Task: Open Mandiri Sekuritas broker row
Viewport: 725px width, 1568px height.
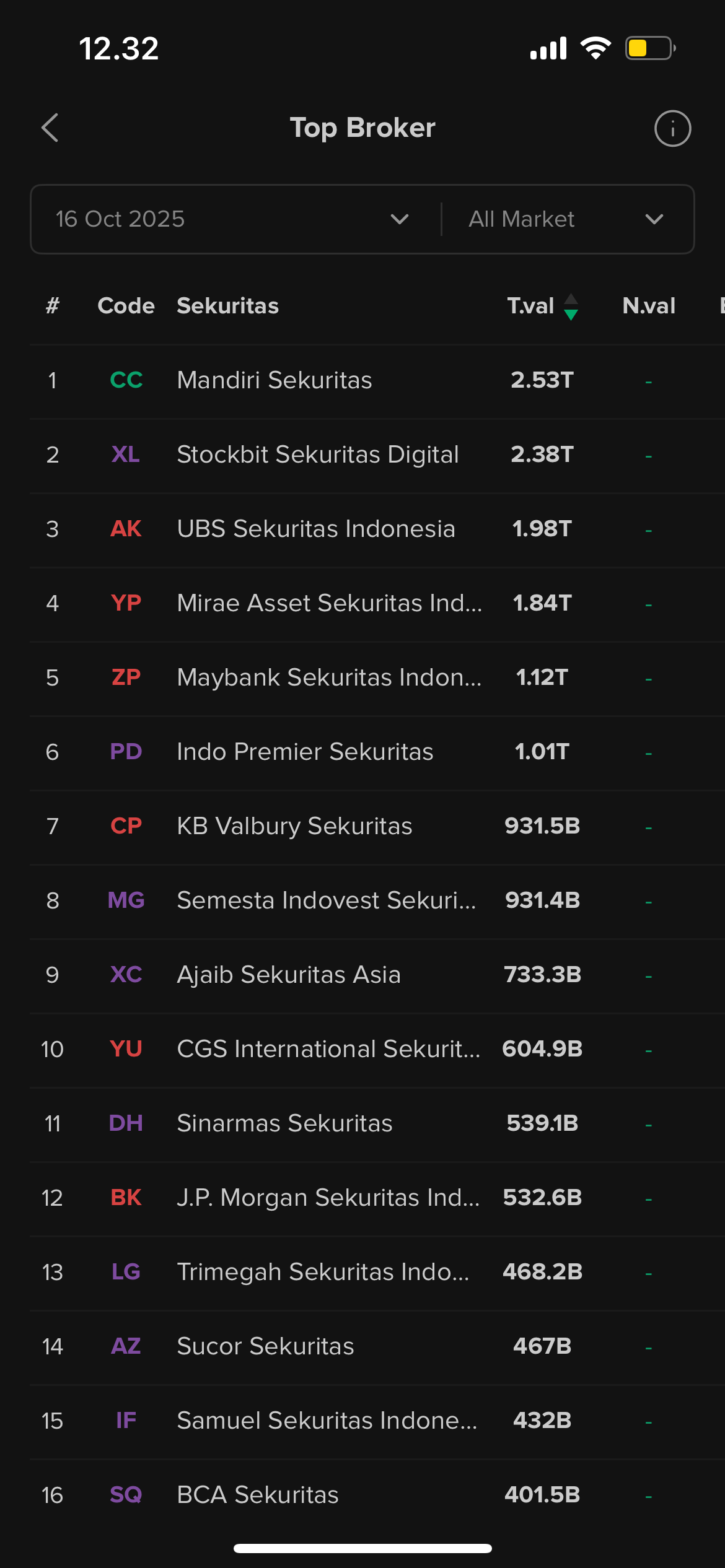Action: (x=275, y=380)
